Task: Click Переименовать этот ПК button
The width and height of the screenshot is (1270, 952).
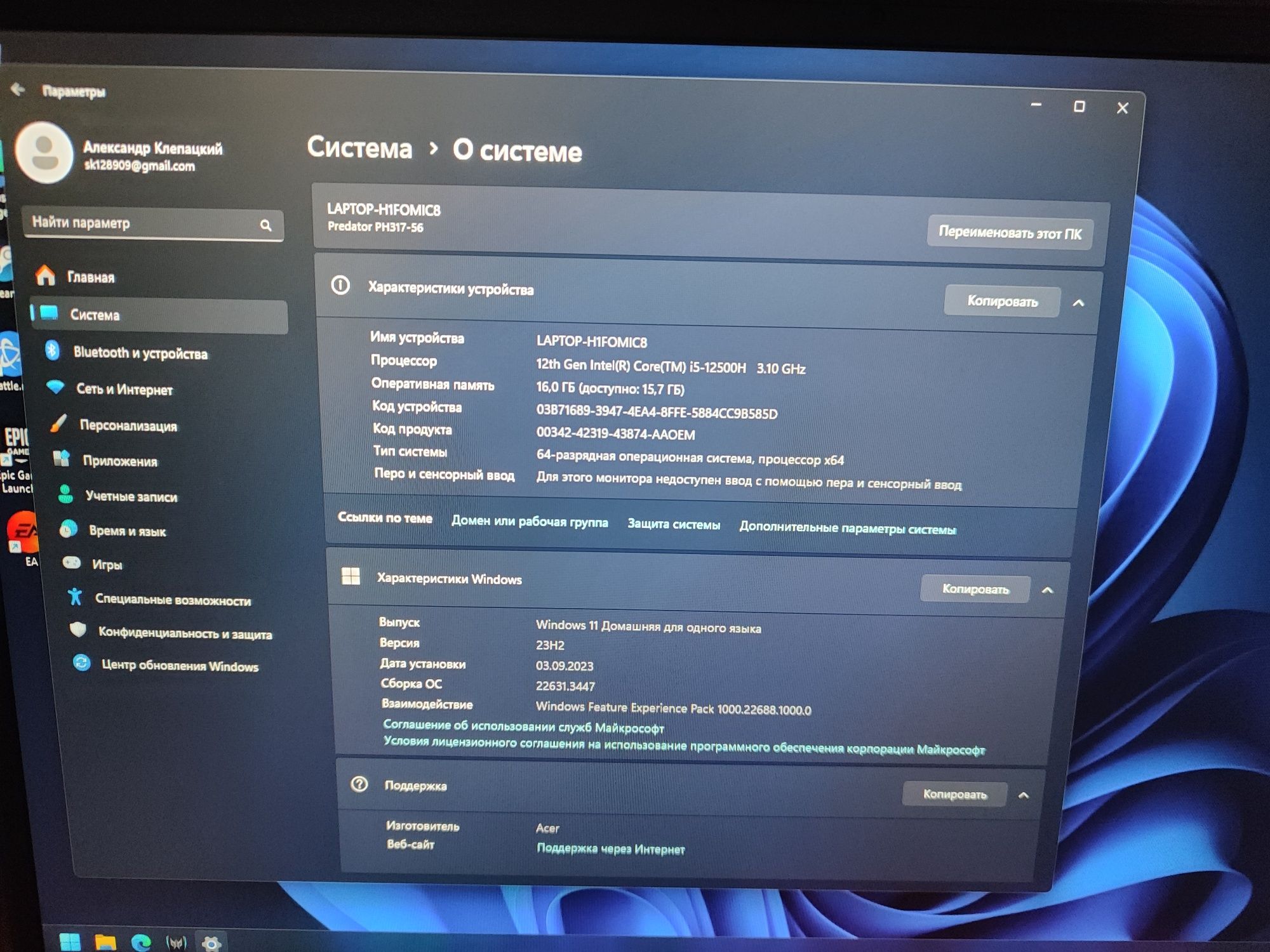Action: (1010, 233)
